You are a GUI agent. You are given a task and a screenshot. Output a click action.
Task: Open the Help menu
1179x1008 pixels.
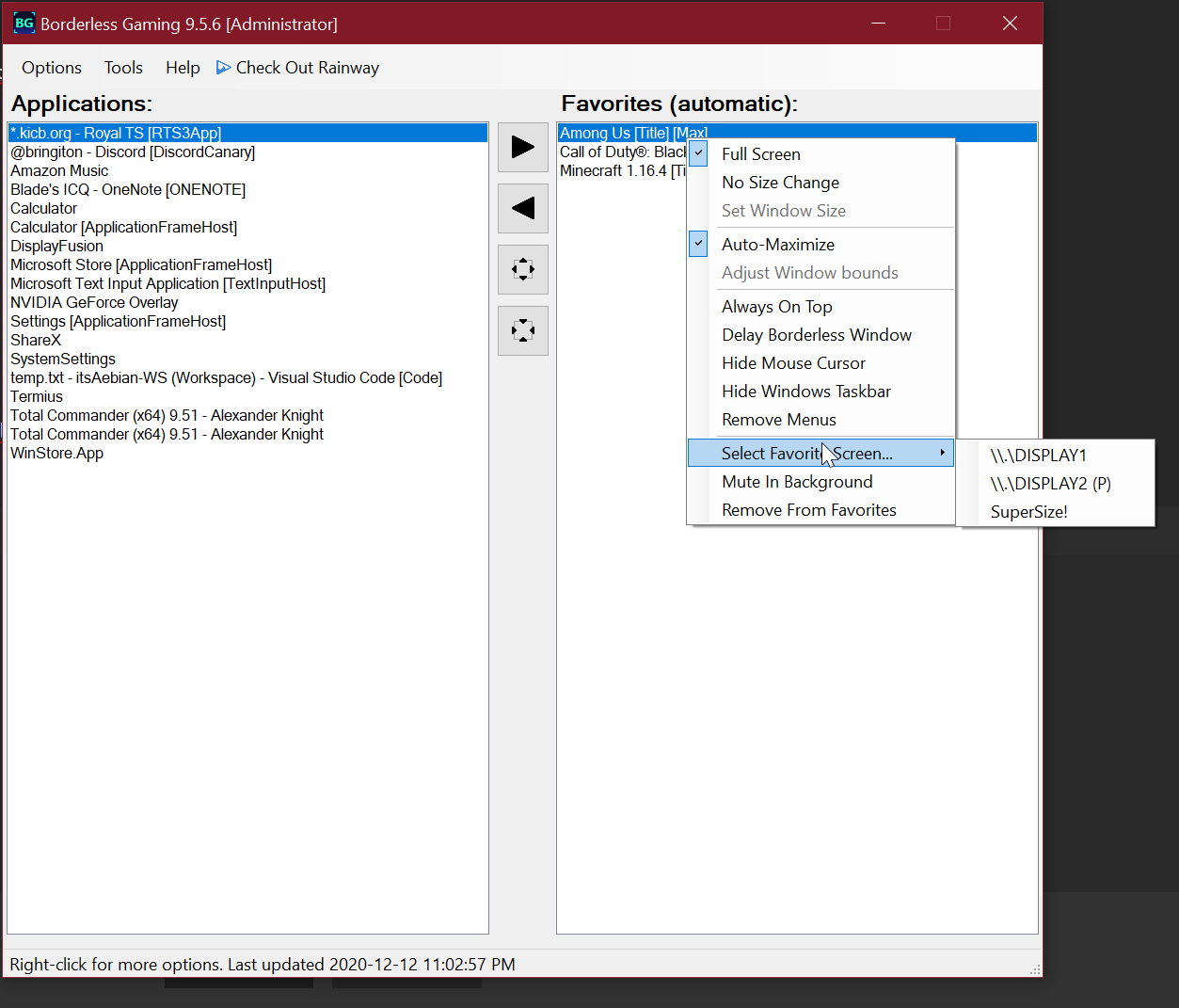tap(183, 68)
